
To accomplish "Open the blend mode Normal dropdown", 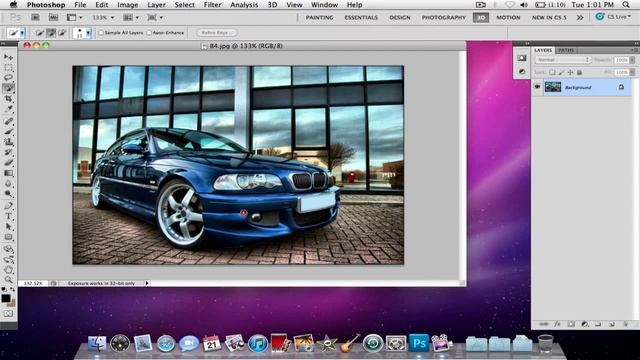I will click(562, 60).
